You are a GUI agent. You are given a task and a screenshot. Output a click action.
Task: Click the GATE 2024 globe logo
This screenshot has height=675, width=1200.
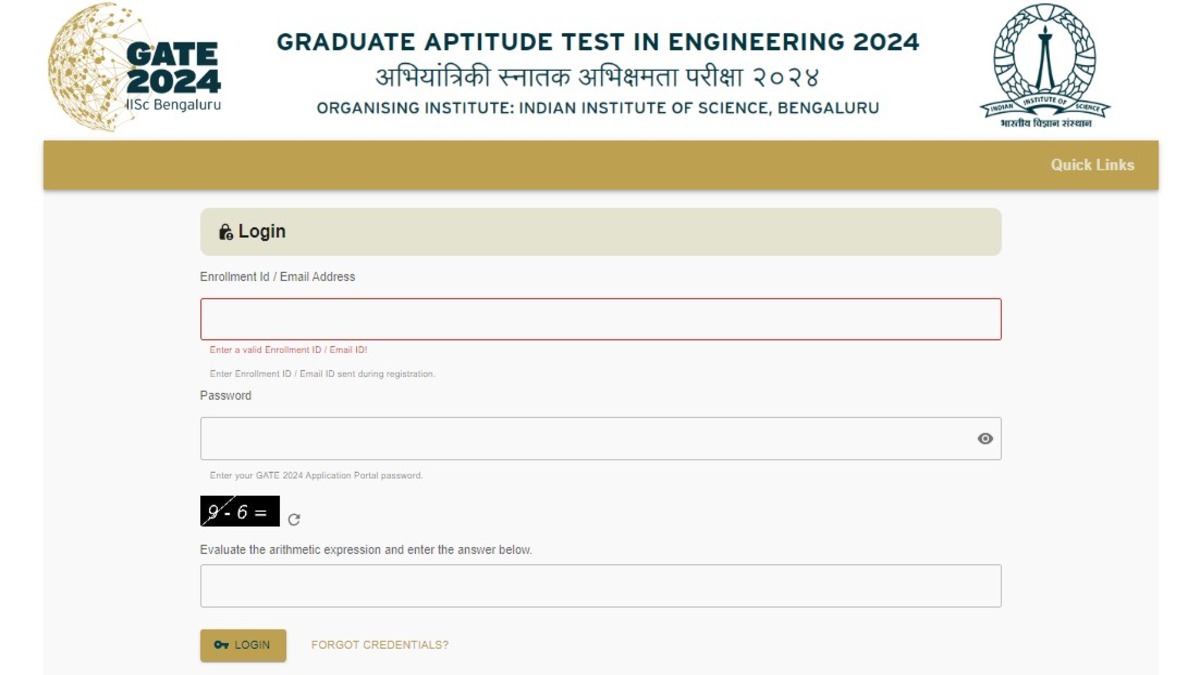coord(133,67)
